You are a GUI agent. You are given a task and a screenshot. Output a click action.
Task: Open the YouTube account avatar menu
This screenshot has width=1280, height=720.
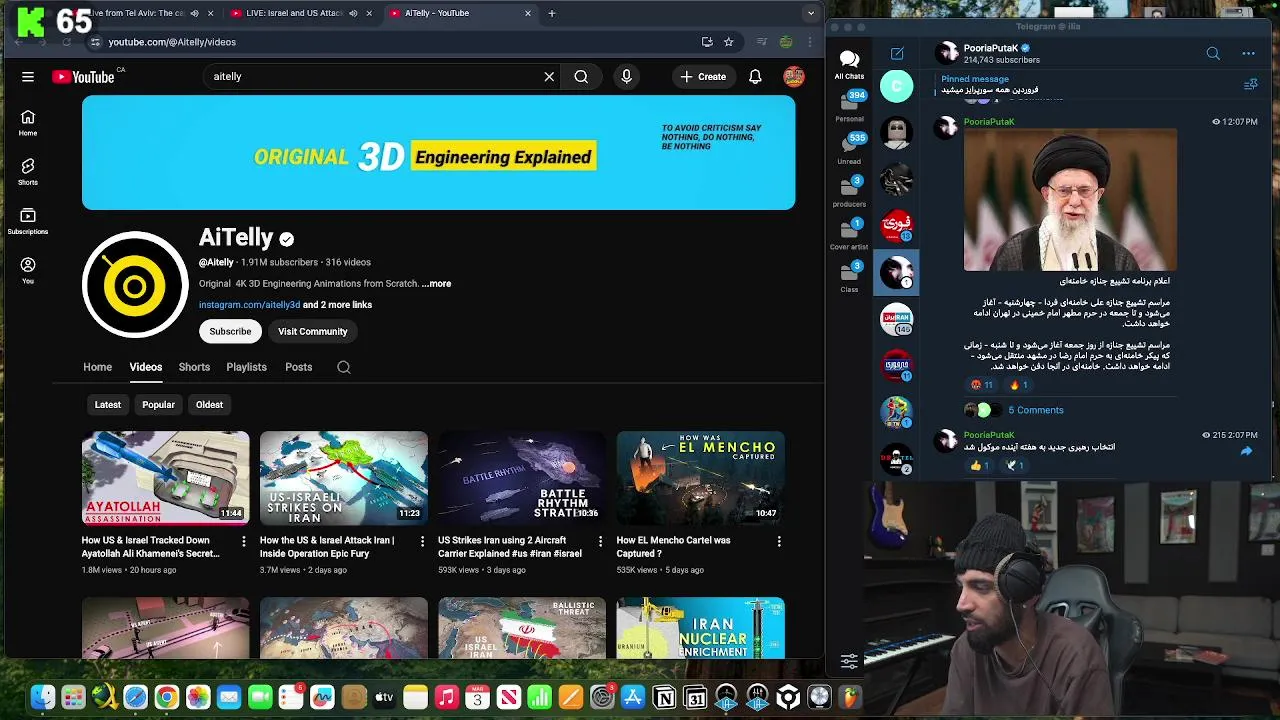click(794, 76)
